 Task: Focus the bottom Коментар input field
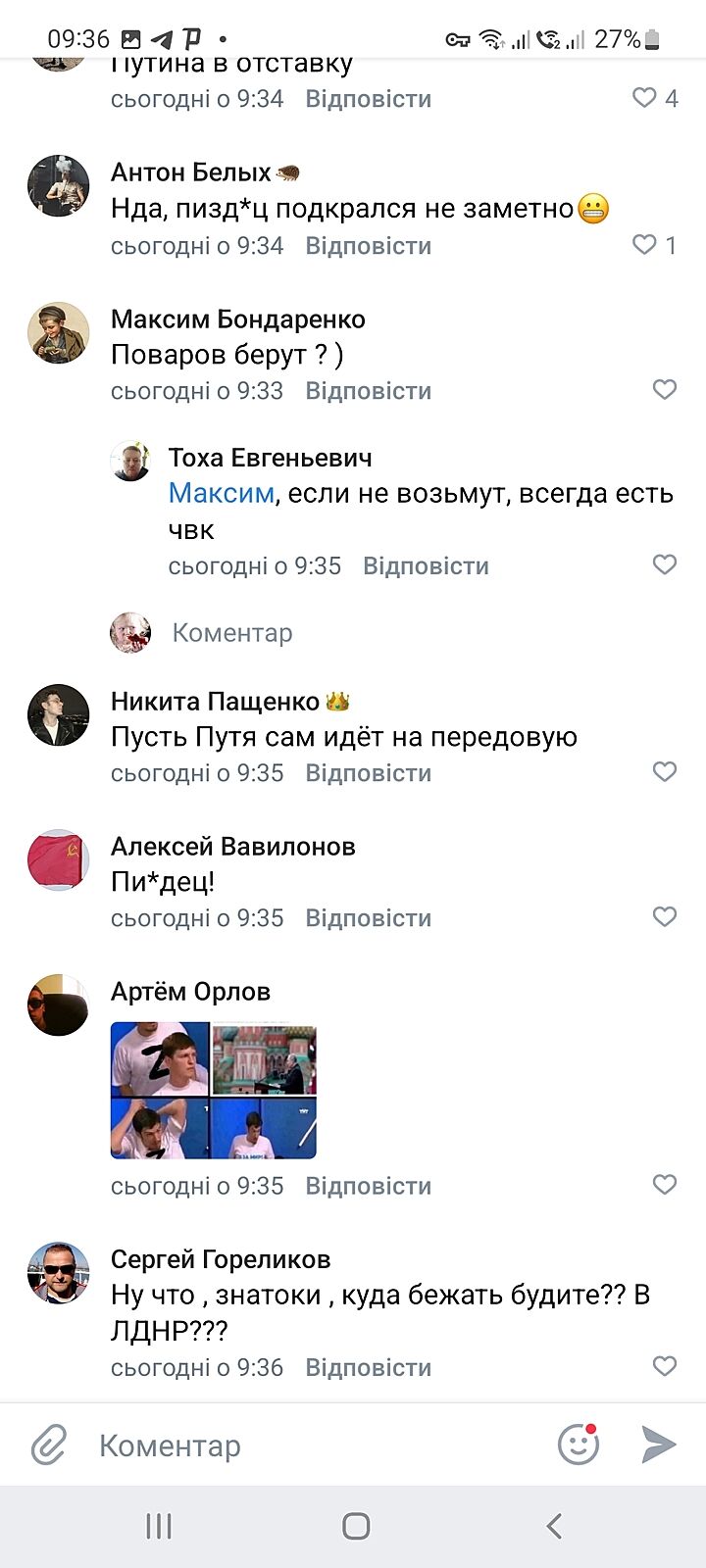click(314, 1445)
